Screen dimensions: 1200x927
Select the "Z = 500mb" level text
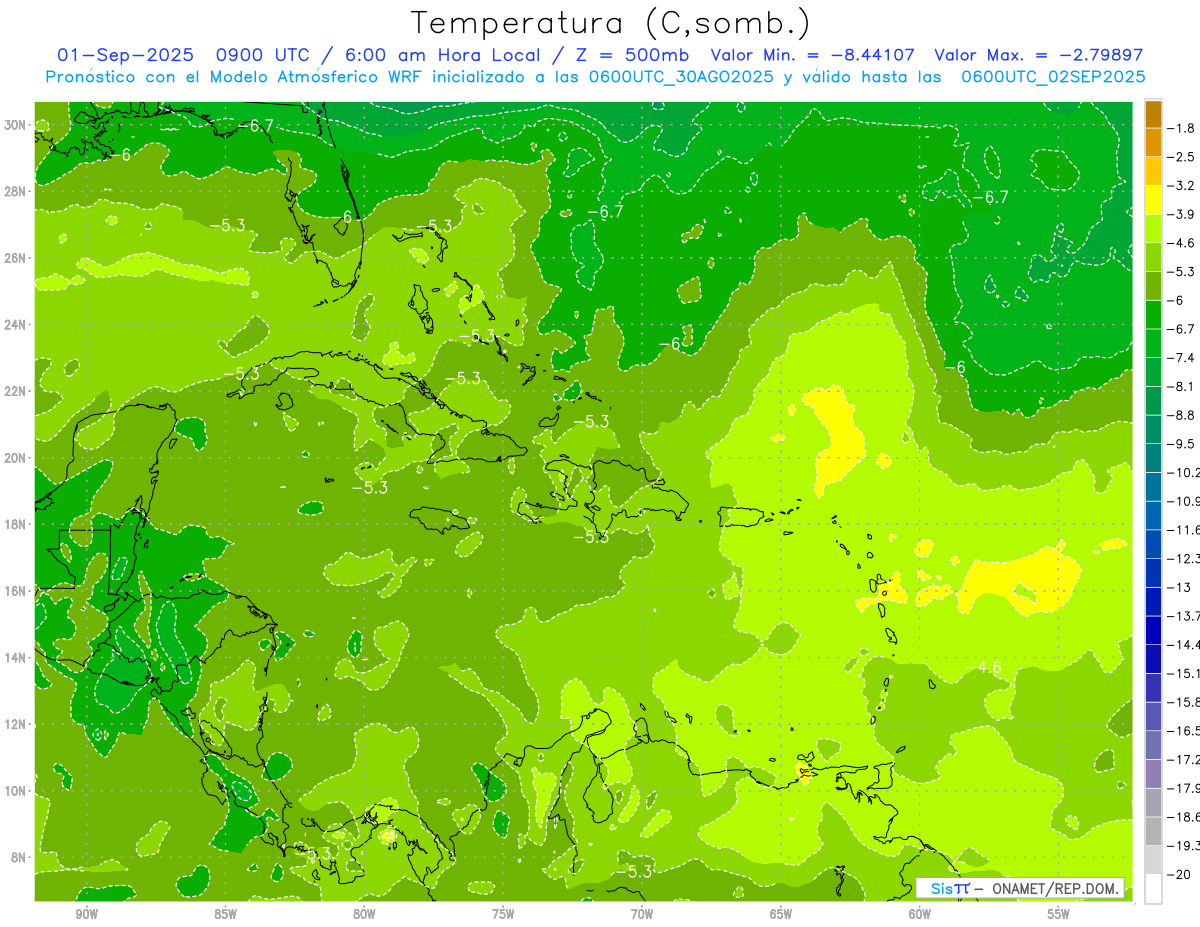click(633, 55)
